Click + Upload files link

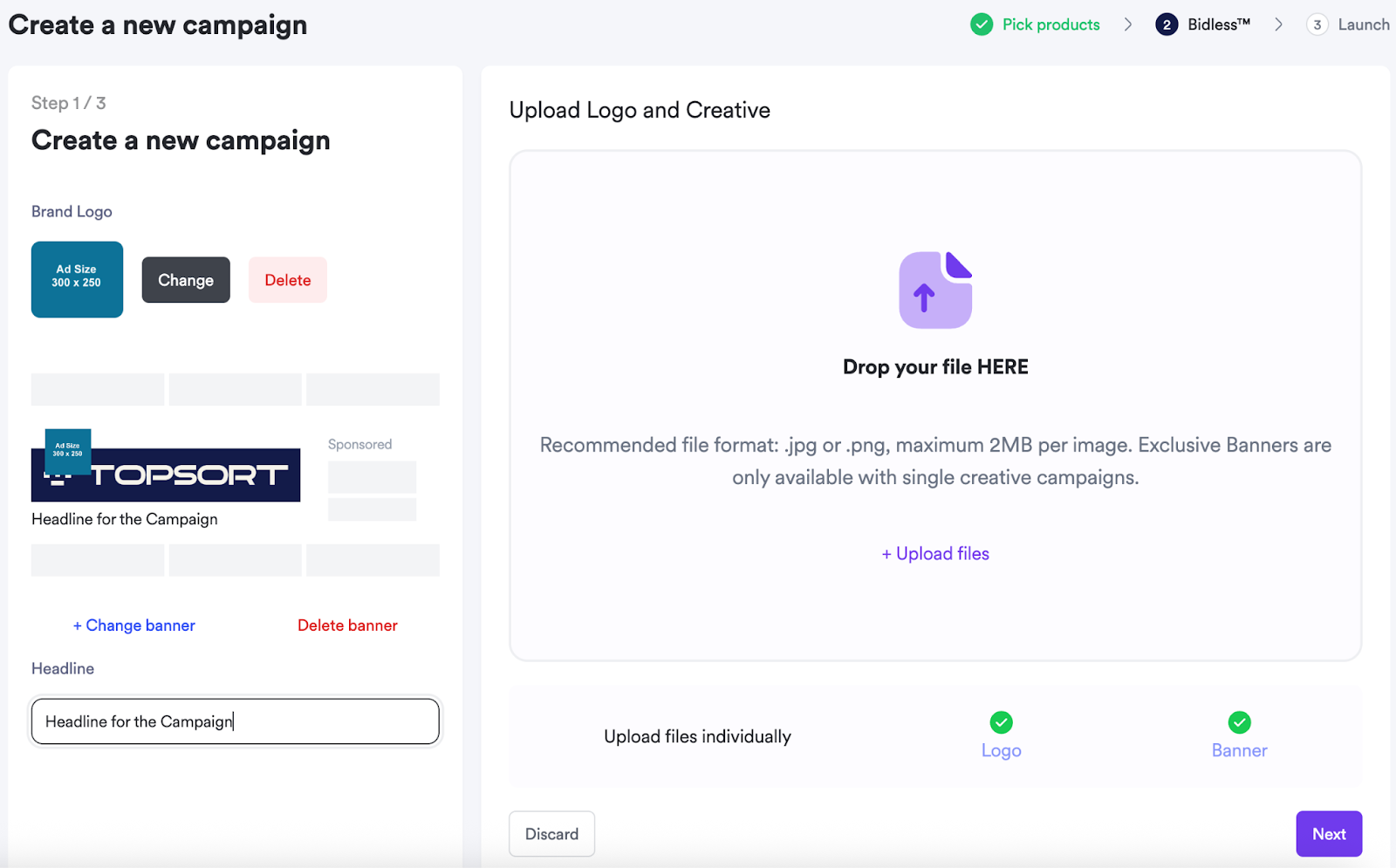pyautogui.click(x=935, y=554)
